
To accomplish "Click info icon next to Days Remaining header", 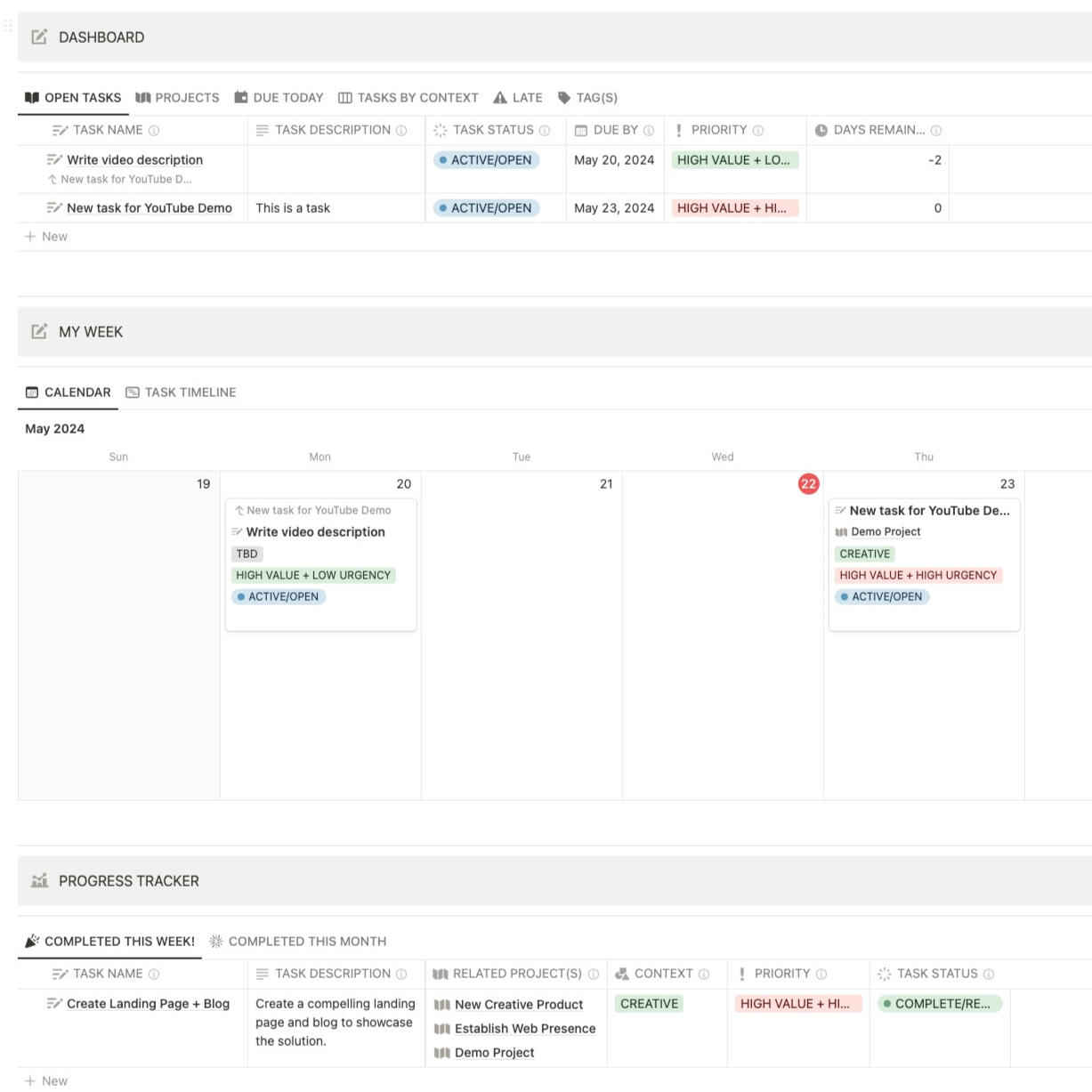I will coord(936,130).
